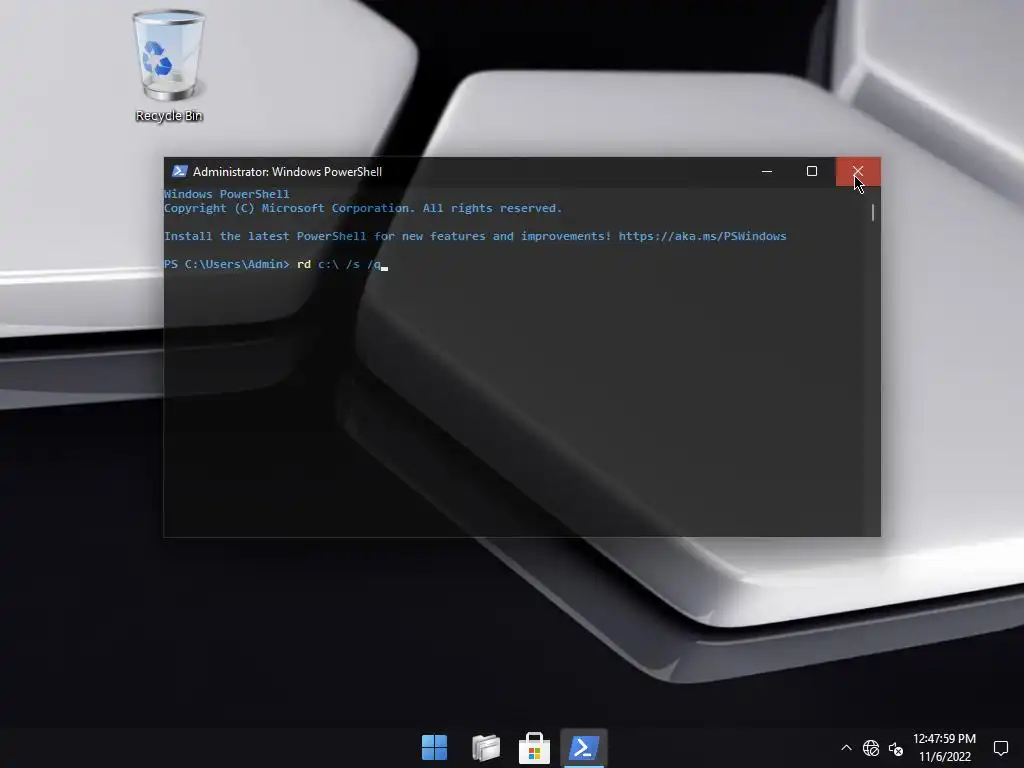Expand the hidden system tray icons chevron
This screenshot has width=1024, height=768.
tap(846, 748)
